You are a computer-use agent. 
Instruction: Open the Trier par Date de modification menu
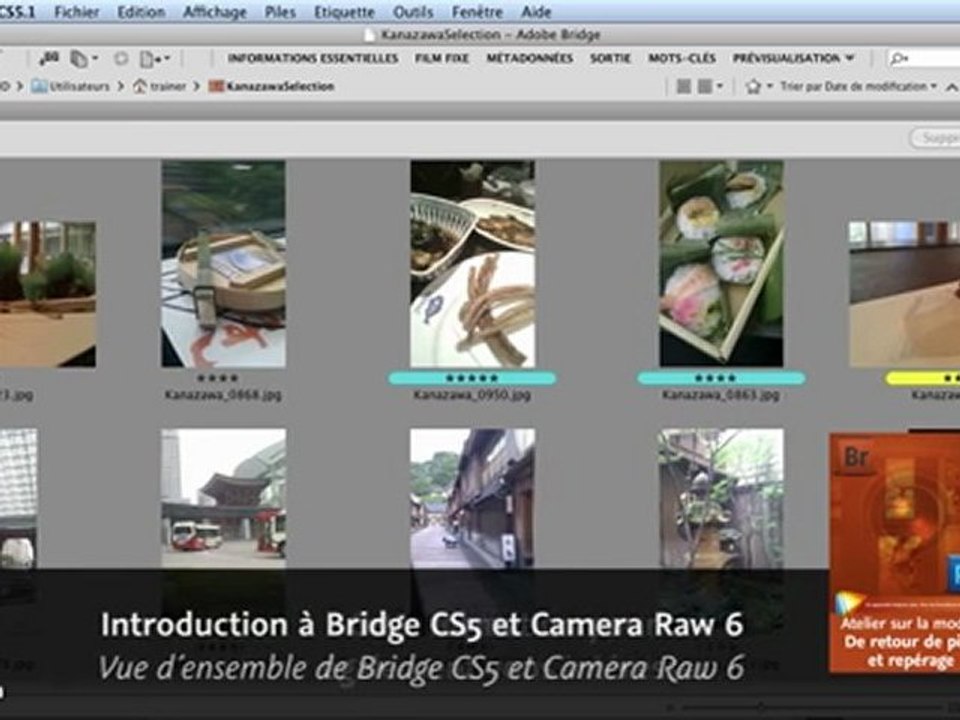tap(858, 86)
